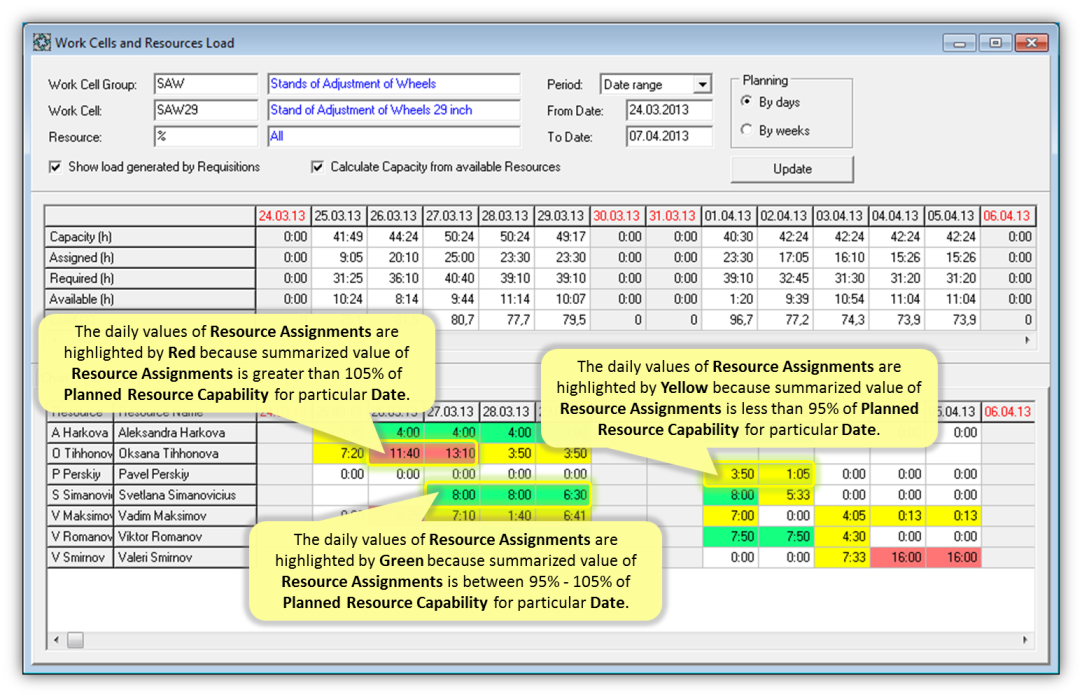The width and height of the screenshot is (1082, 697).
Task: Click left arrow of bottom horizontal scrollbar
Action: pos(56,640)
